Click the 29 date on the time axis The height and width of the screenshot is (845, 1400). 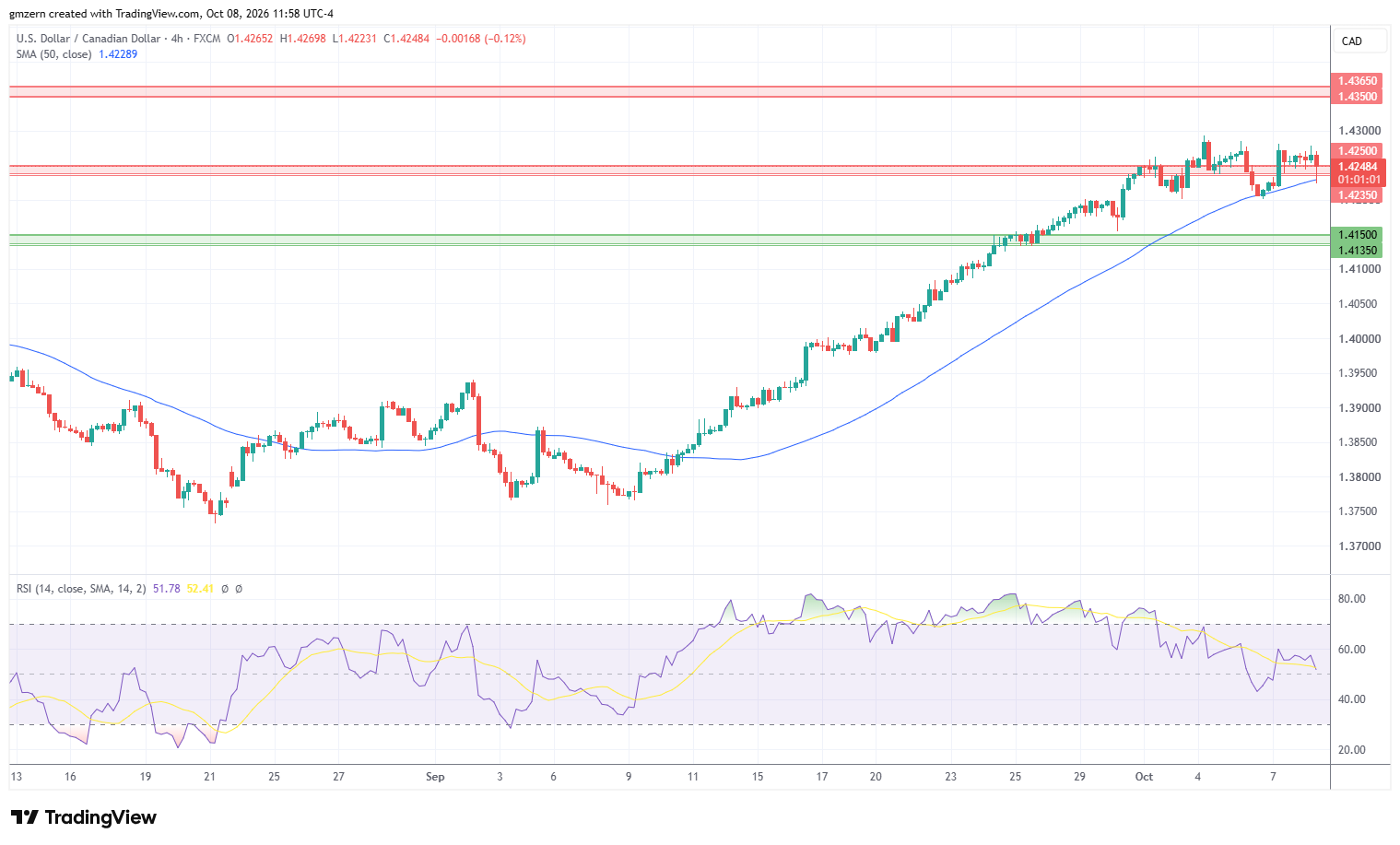tap(1078, 777)
